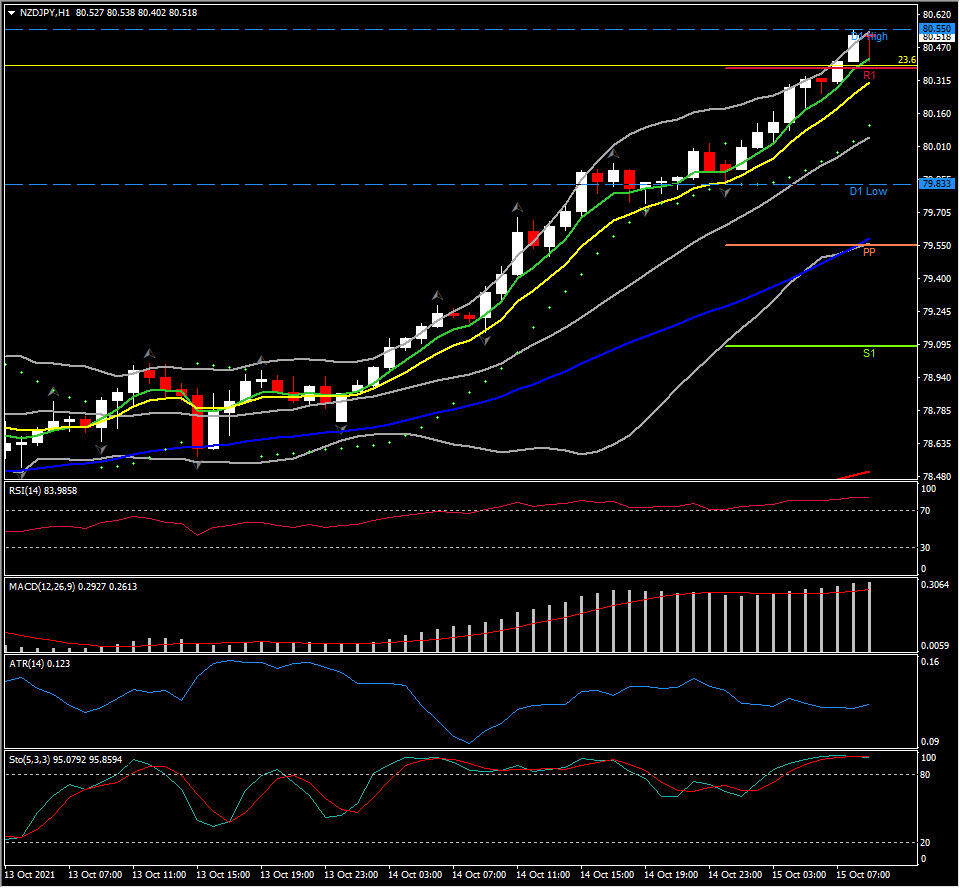Image resolution: width=960 pixels, height=888 pixels.
Task: Click the 13 Oct 15:00 time label
Action: (x=223, y=874)
